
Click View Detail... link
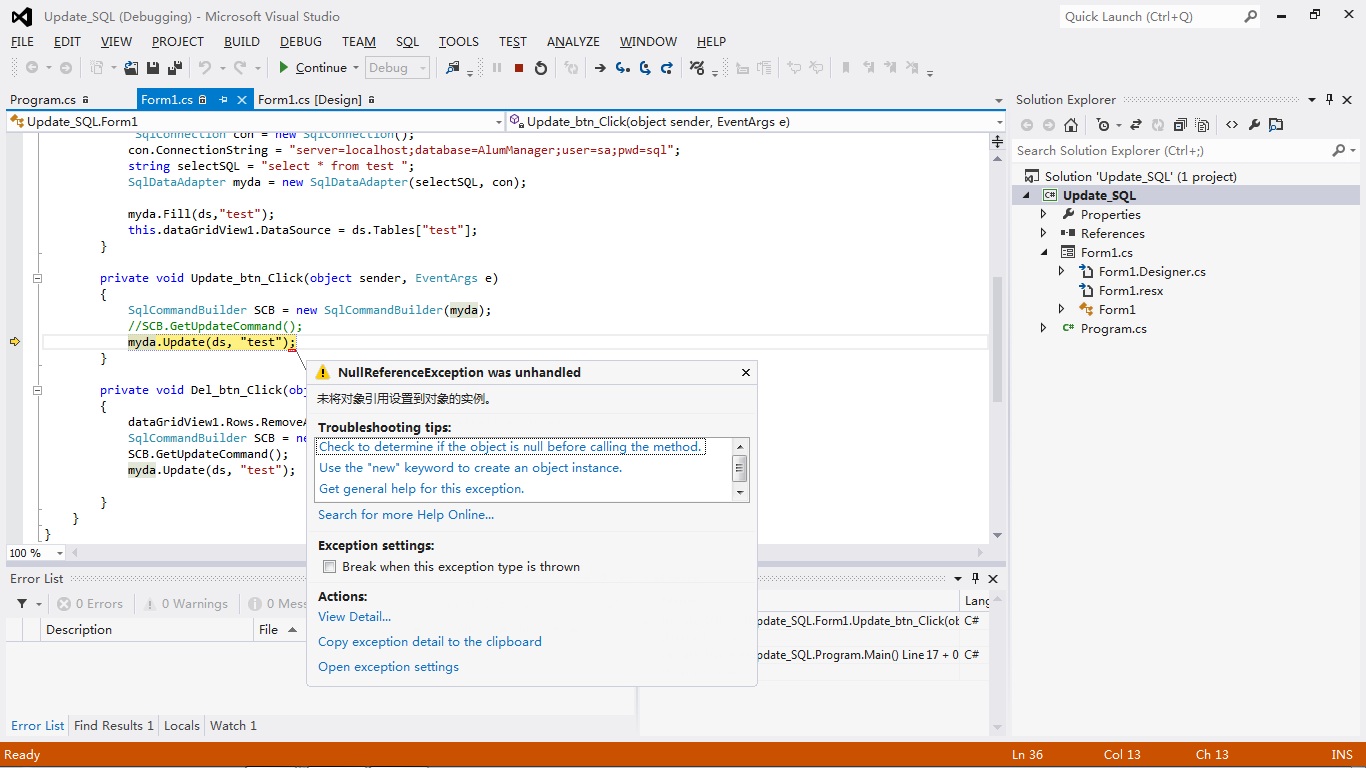[x=354, y=617]
